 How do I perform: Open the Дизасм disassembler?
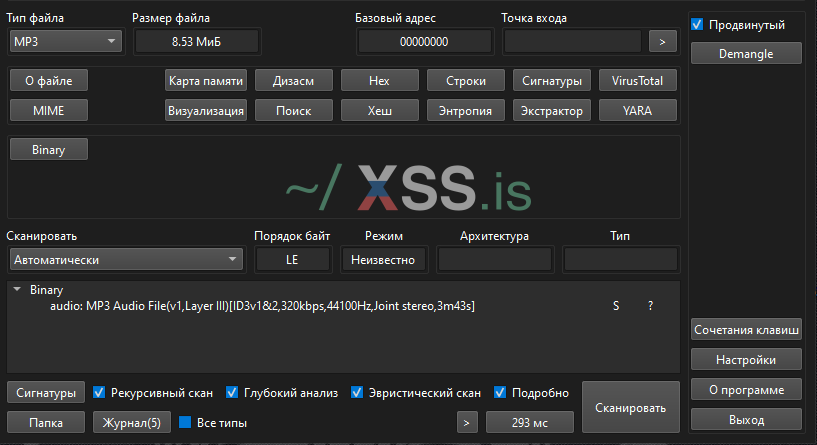coord(294,81)
